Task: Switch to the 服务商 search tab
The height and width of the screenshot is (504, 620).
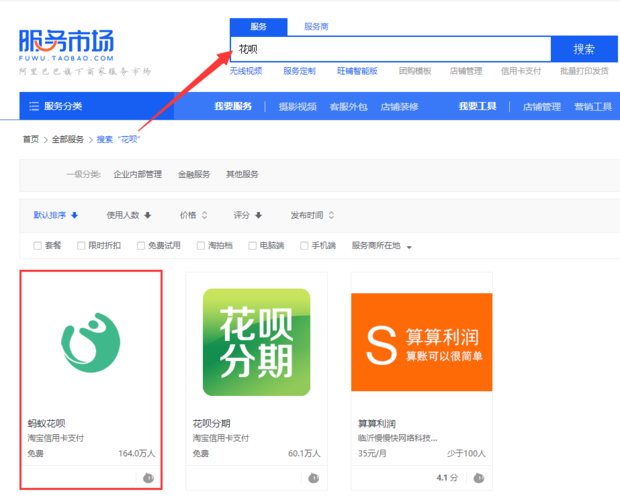Action: point(316,26)
